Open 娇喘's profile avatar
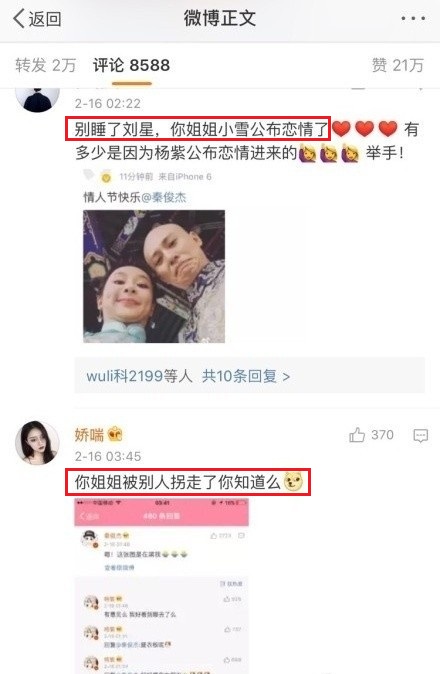 [x=37, y=443]
